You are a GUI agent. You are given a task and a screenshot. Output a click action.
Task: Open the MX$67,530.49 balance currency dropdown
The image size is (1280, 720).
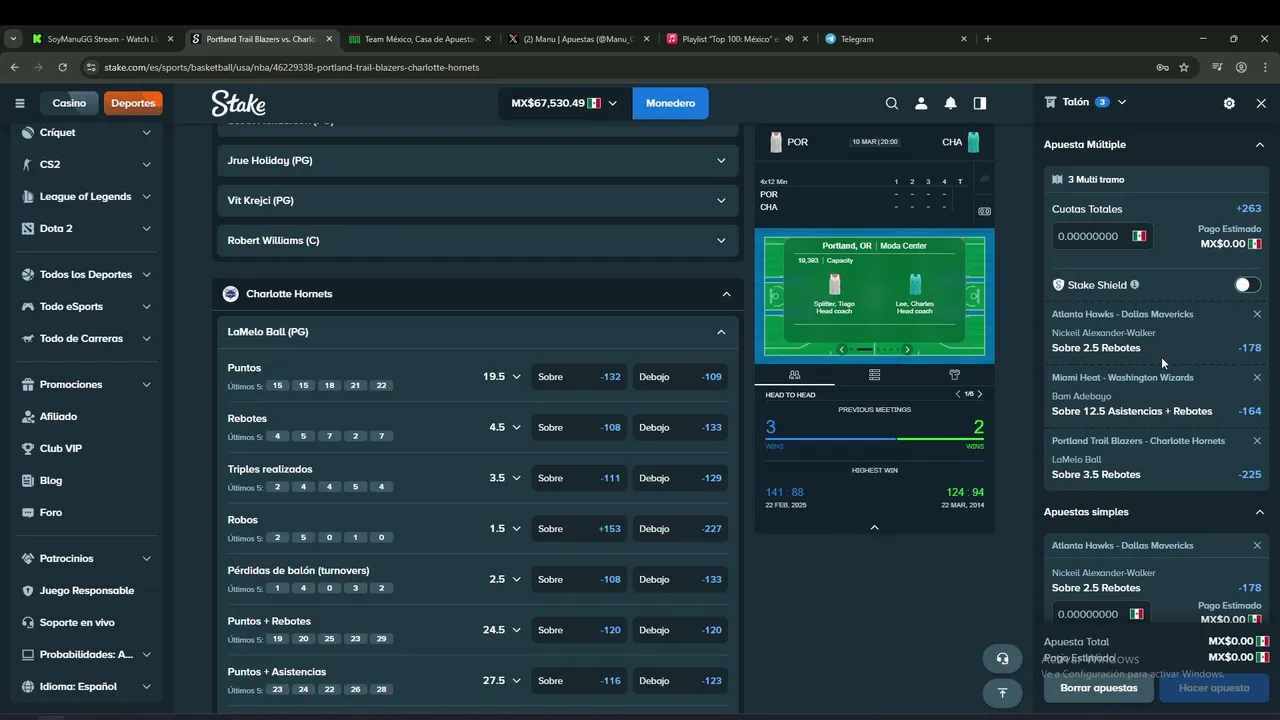point(565,103)
